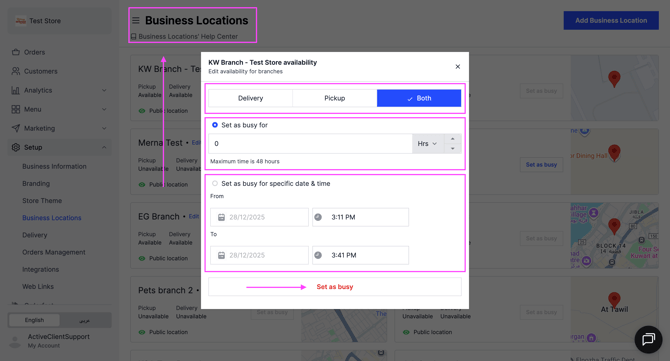Click the Setup gear icon
Image resolution: width=670 pixels, height=361 pixels.
click(16, 147)
